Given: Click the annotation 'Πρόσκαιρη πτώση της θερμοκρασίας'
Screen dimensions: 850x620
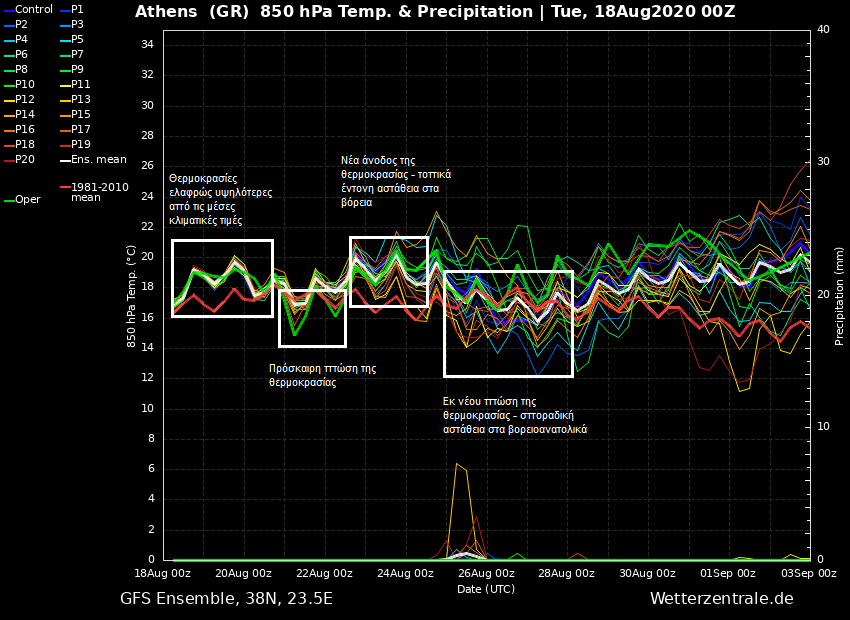Looking at the screenshot, I should point(323,376).
